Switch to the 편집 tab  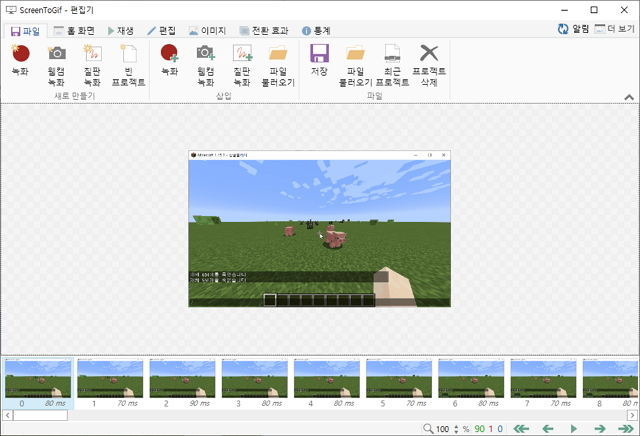pyautogui.click(x=162, y=31)
